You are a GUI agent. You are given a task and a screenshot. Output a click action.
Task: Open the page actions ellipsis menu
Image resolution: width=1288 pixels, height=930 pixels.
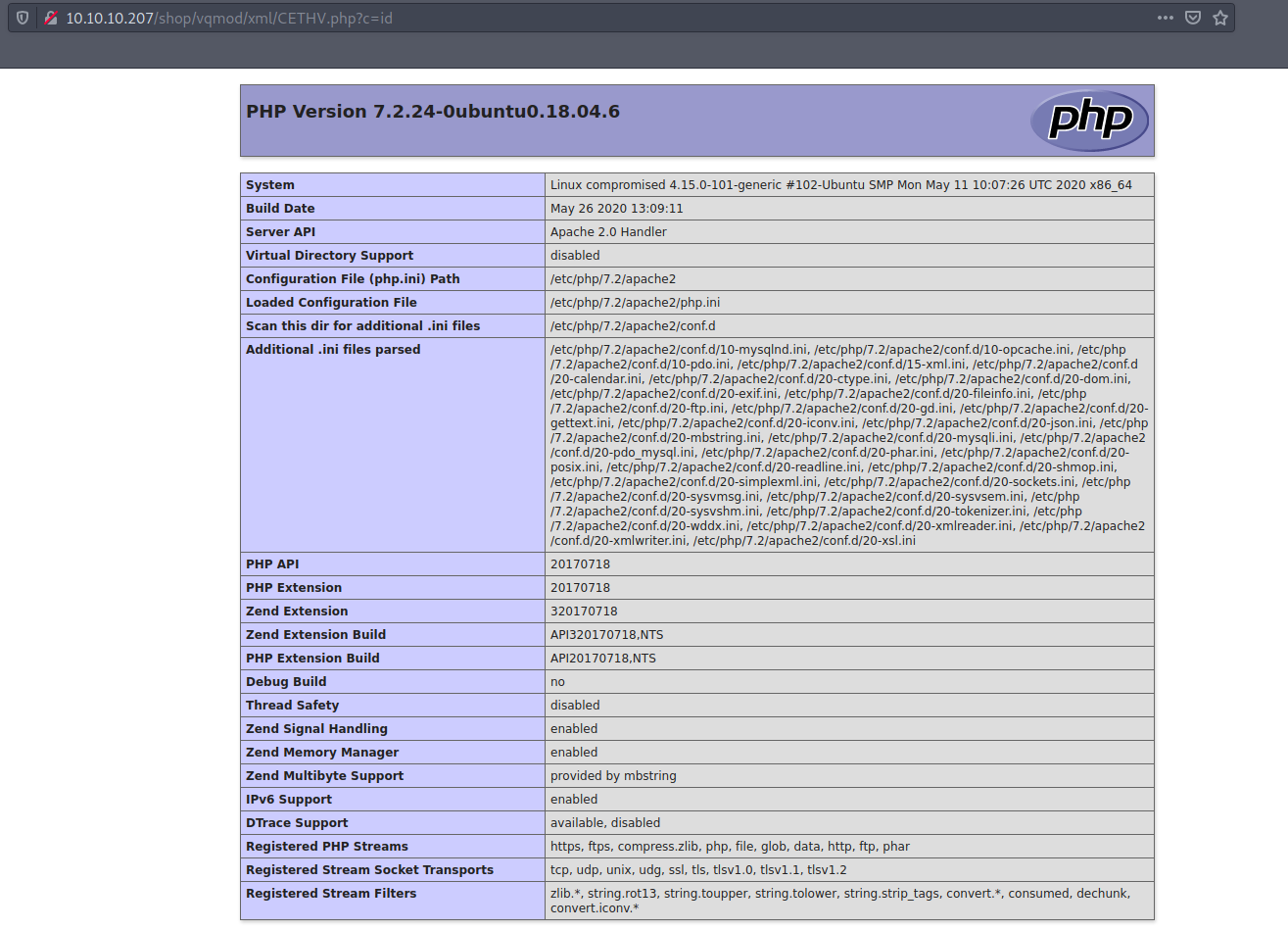click(1166, 18)
